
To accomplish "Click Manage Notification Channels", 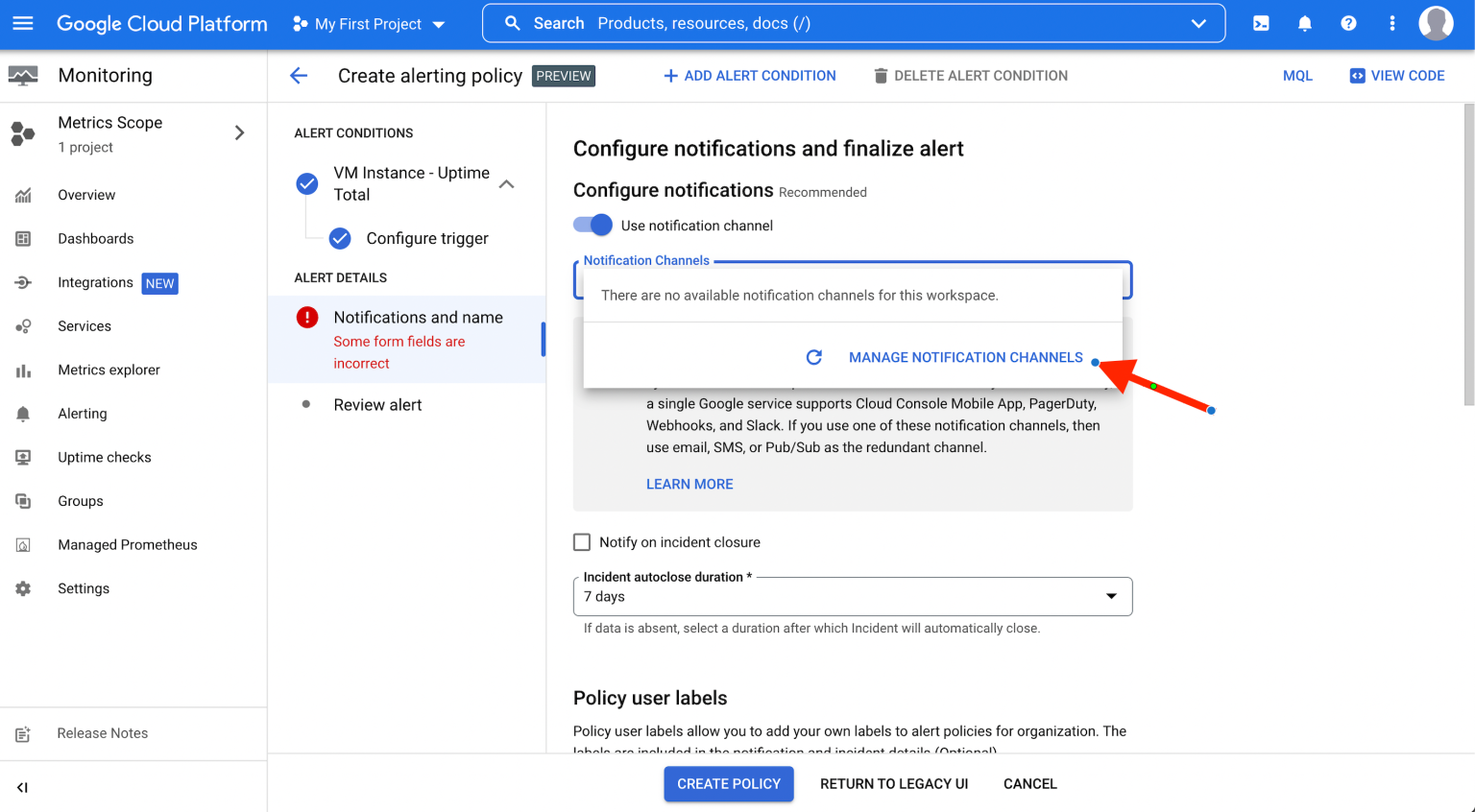I will point(965,357).
